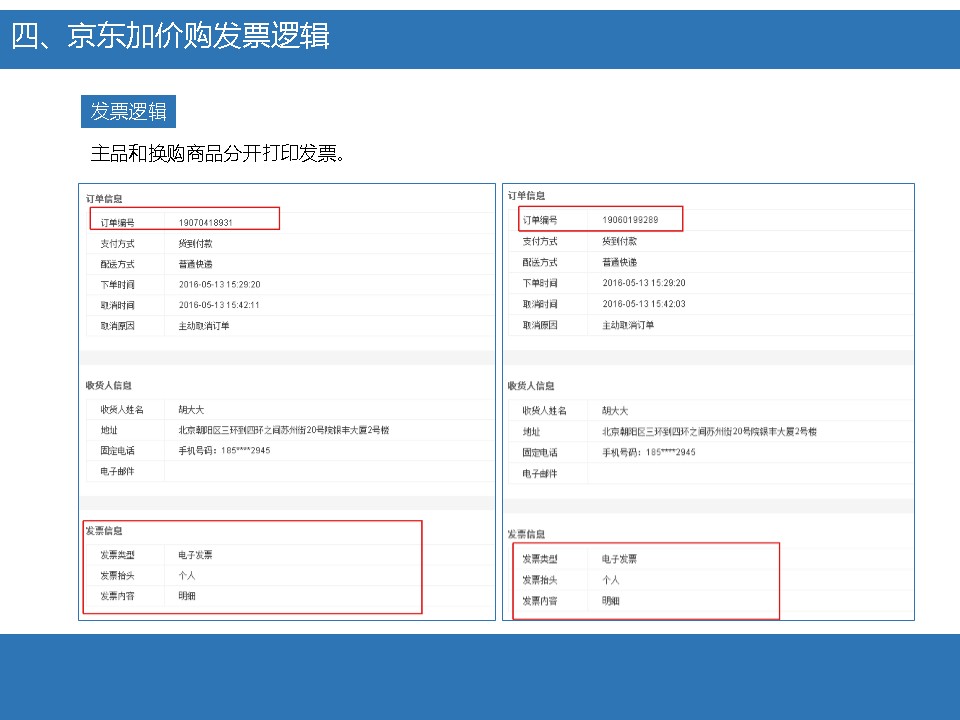Select cancel time 15:42:03 in right panel
Image resolution: width=960 pixels, height=720 pixels.
(643, 304)
